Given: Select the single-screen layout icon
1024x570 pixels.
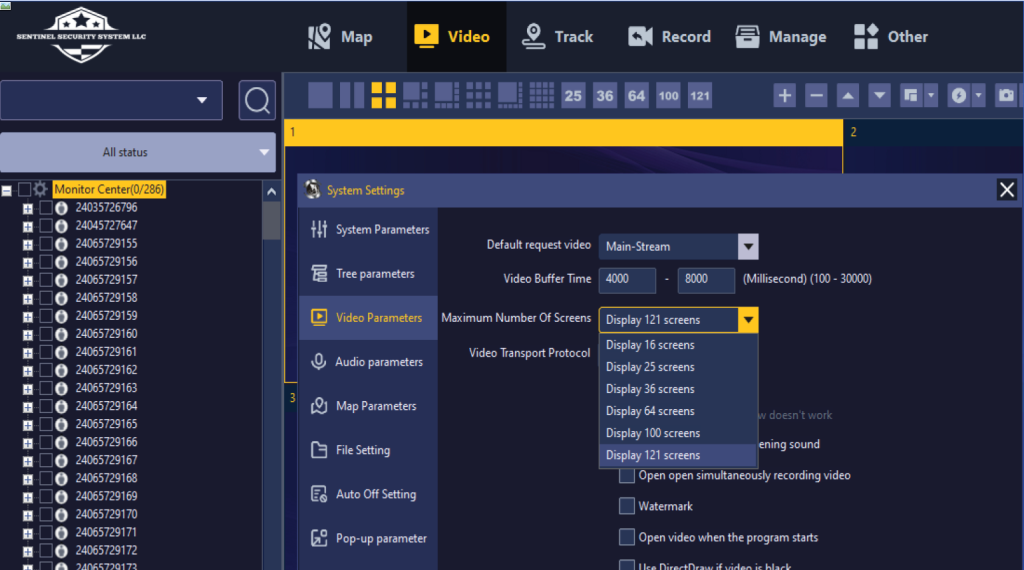Looking at the screenshot, I should coord(320,95).
